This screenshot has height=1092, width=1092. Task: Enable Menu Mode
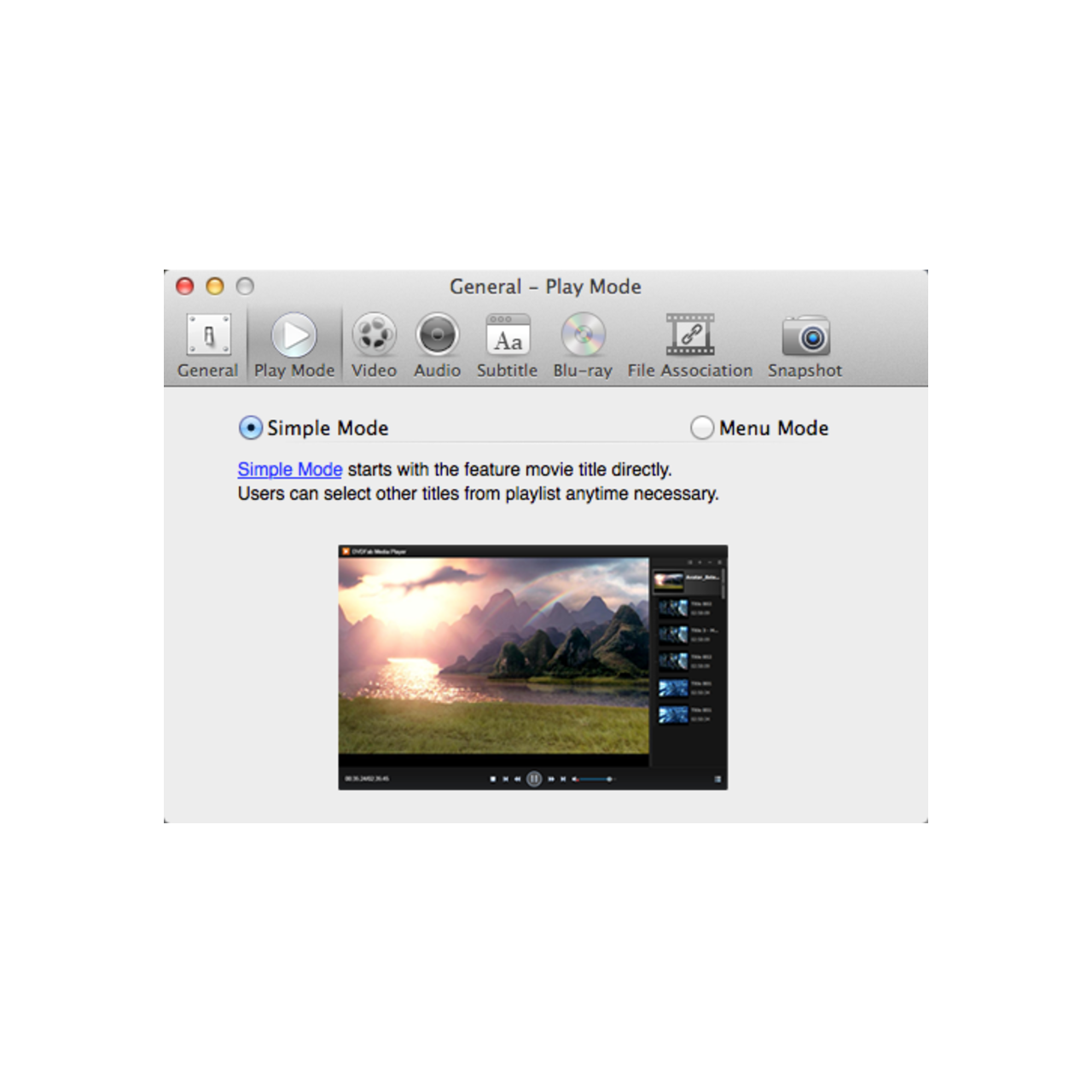pyautogui.click(x=702, y=428)
